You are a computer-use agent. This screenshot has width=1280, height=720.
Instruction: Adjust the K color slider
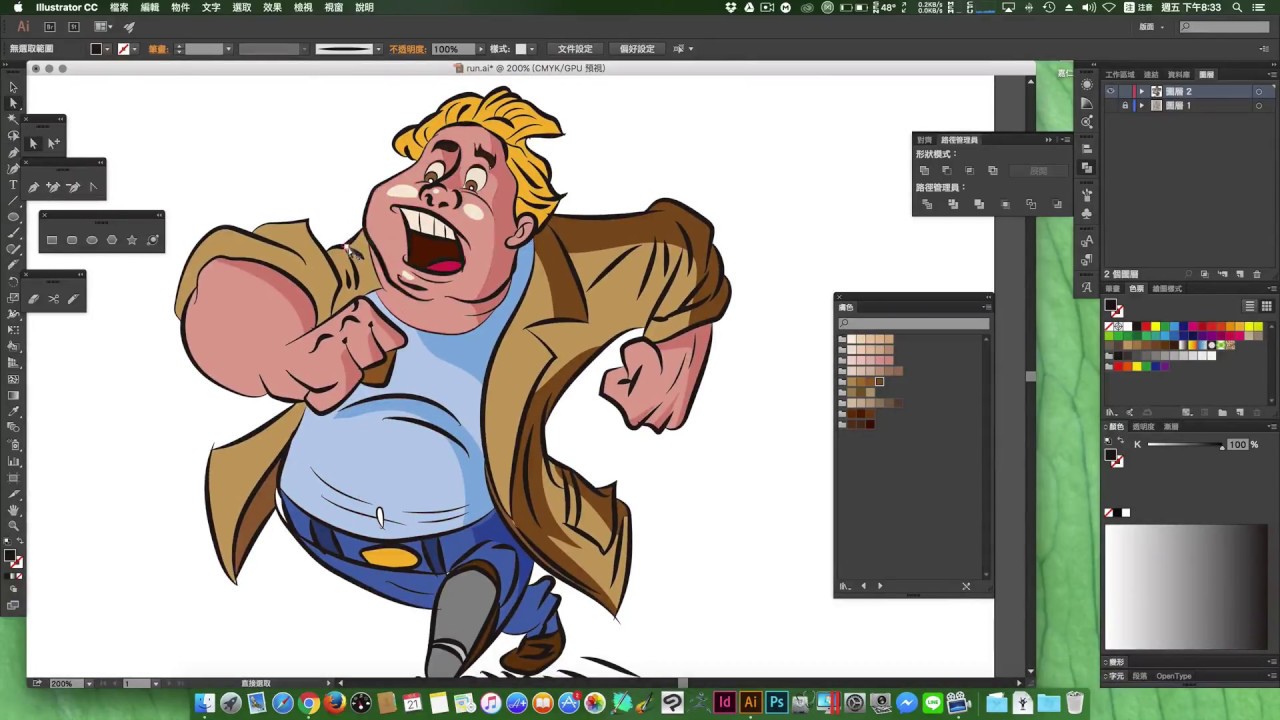[1184, 445]
